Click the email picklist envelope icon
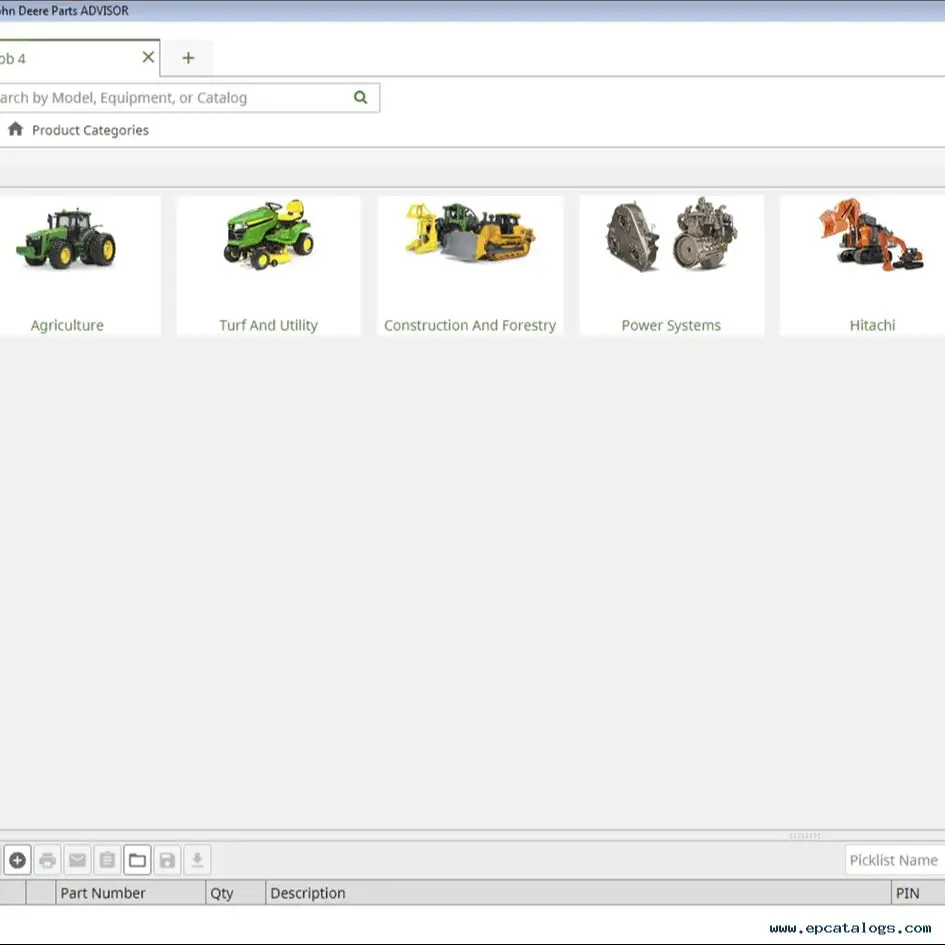 point(77,860)
